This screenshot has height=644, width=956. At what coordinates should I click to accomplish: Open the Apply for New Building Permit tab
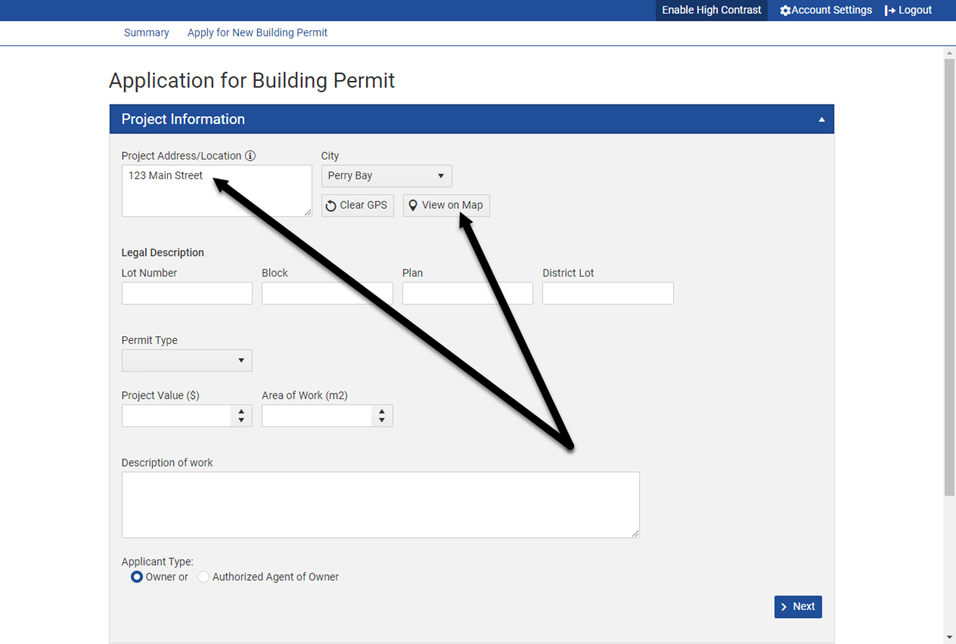click(x=257, y=32)
